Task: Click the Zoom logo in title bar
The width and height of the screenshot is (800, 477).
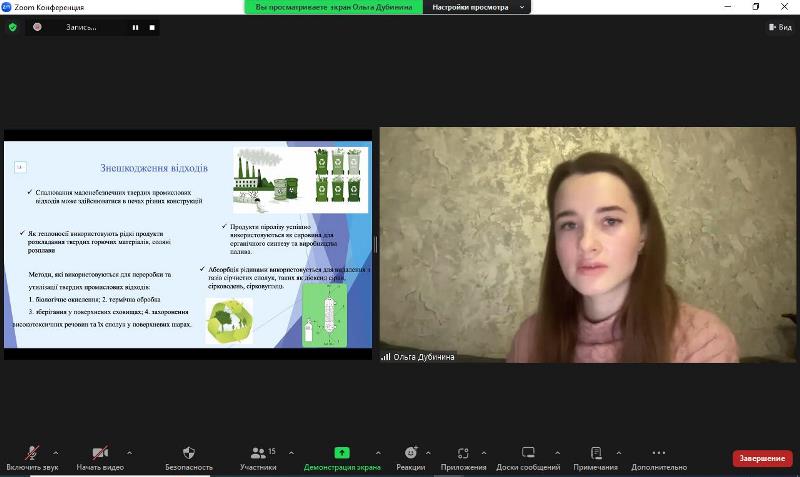Action: point(7,7)
